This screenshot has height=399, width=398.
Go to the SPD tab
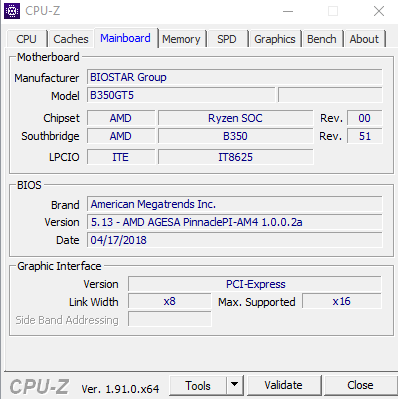pos(227,39)
